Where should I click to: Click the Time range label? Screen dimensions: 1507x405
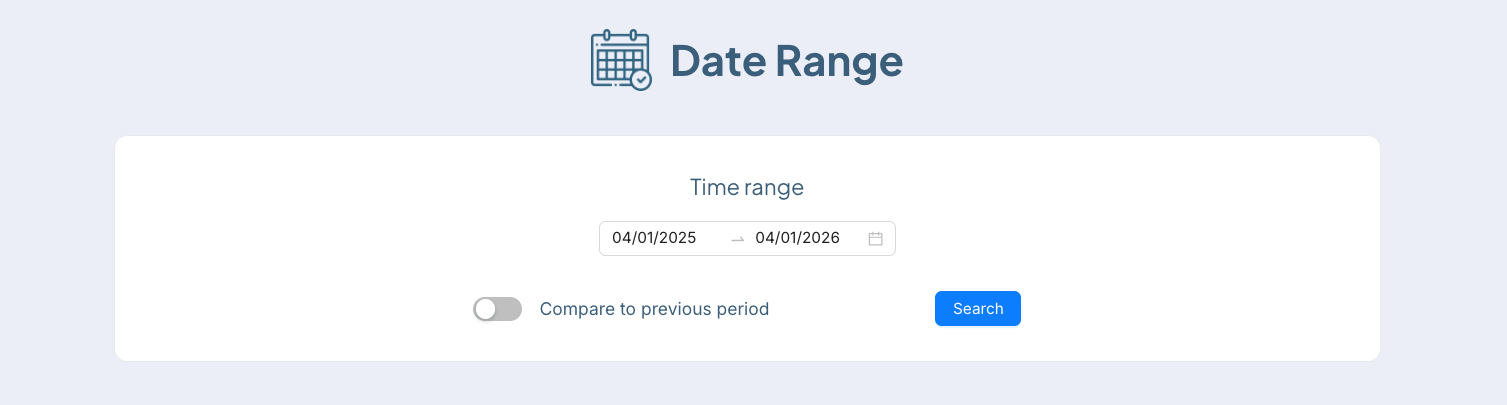(x=747, y=187)
